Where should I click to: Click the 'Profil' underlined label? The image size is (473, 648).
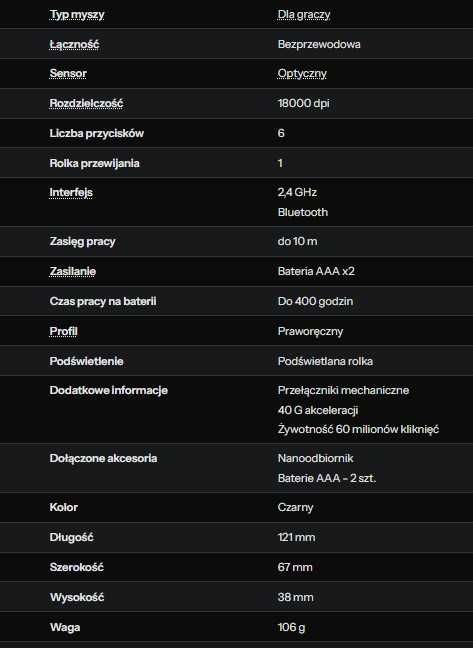[x=63, y=331]
